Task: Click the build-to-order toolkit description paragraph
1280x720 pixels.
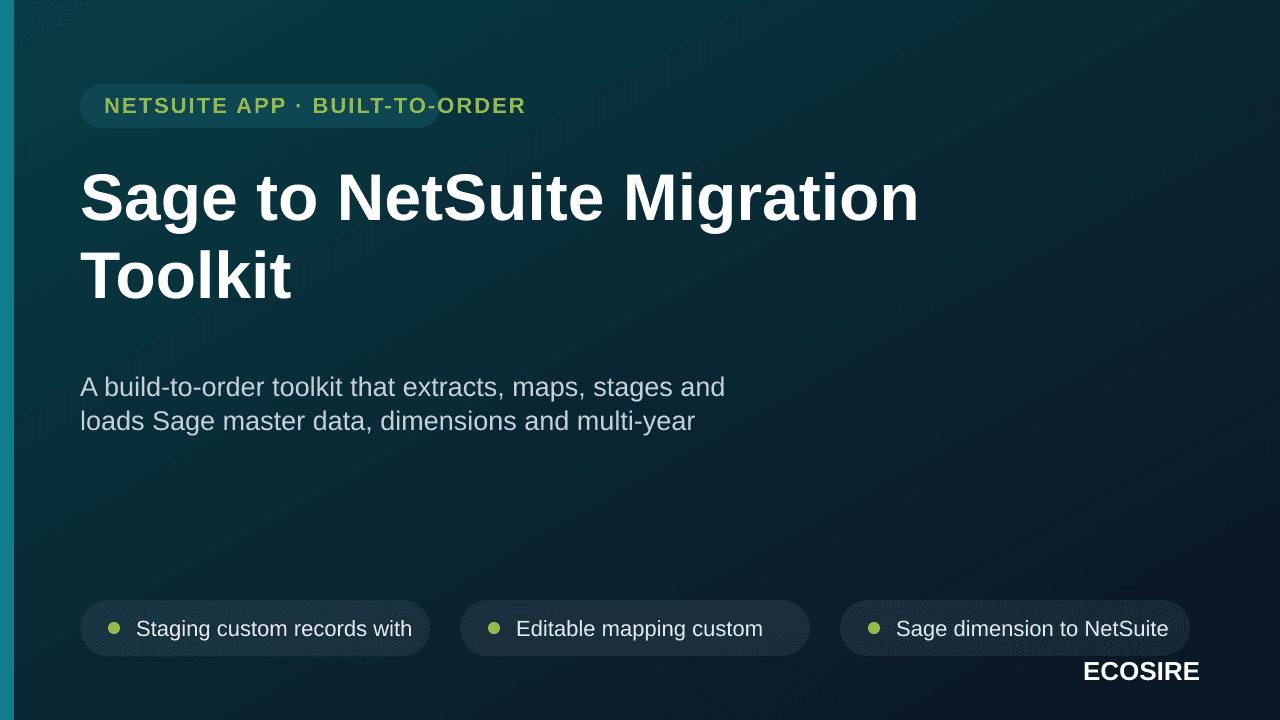Action: pyautogui.click(x=402, y=404)
